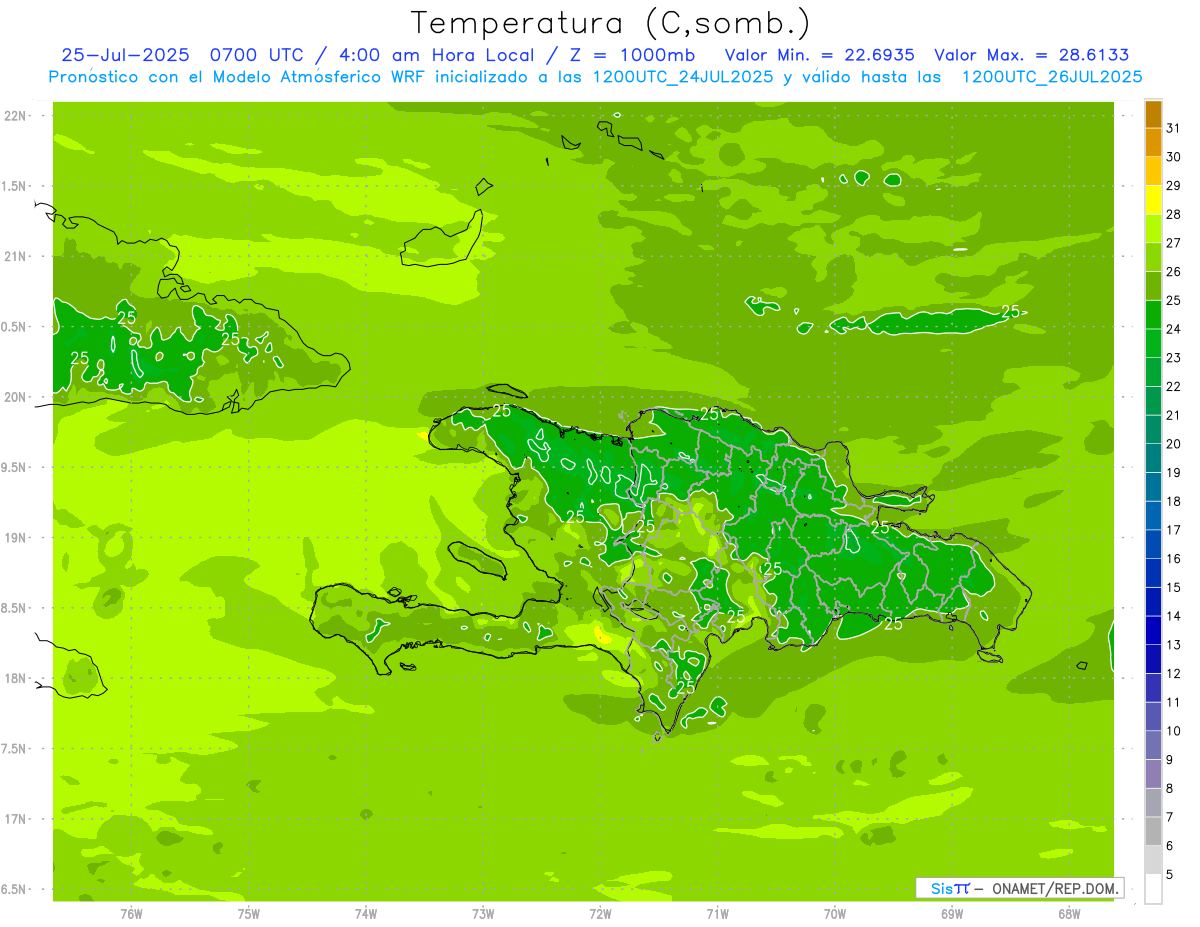Select the "Z = 1000mb" level label

tap(632, 55)
